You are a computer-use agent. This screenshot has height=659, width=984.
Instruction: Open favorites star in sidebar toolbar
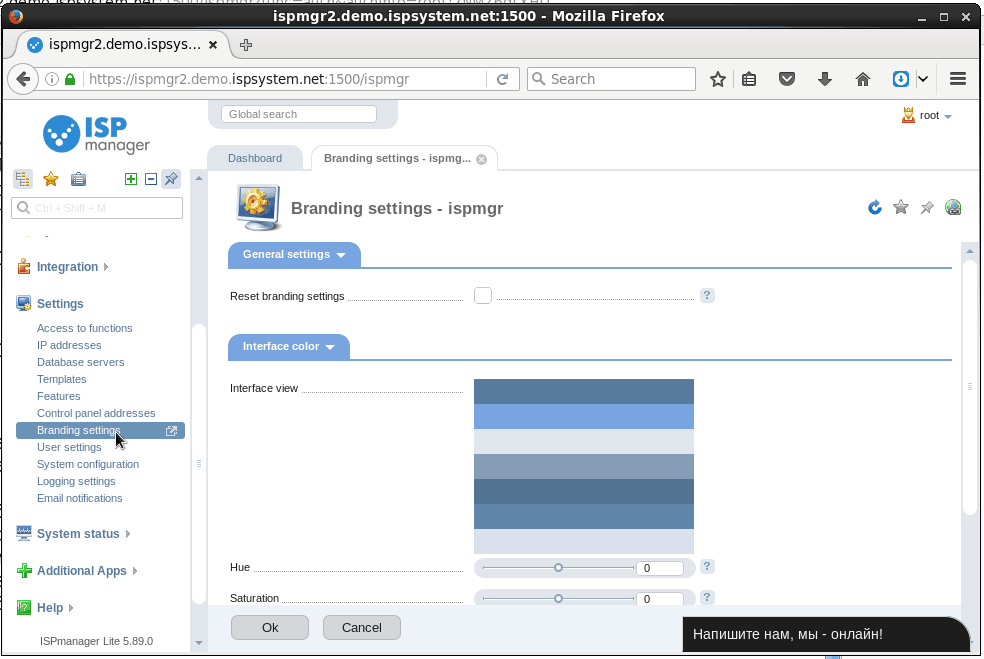51,179
